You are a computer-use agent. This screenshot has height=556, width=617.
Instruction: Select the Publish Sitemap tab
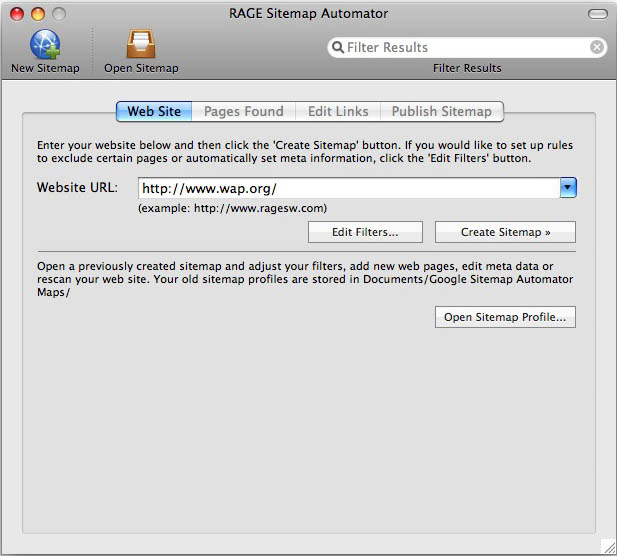[442, 111]
